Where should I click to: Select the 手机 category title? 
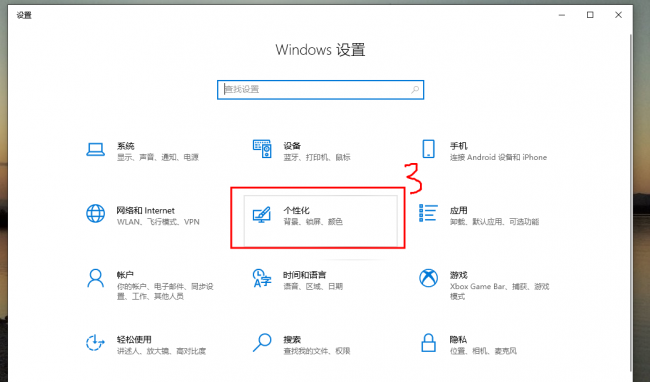click(x=459, y=146)
